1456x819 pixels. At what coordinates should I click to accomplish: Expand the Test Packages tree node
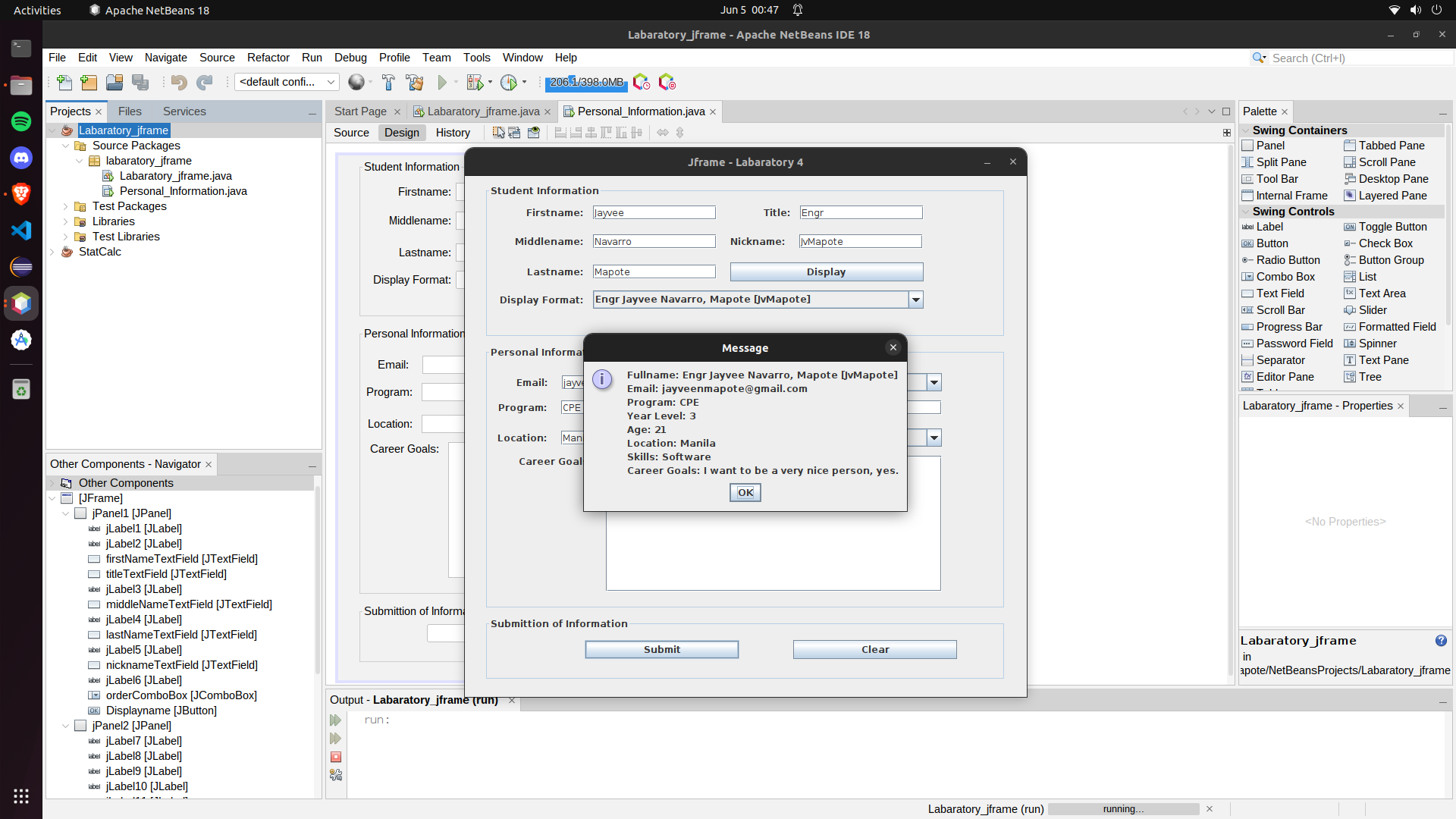65,206
